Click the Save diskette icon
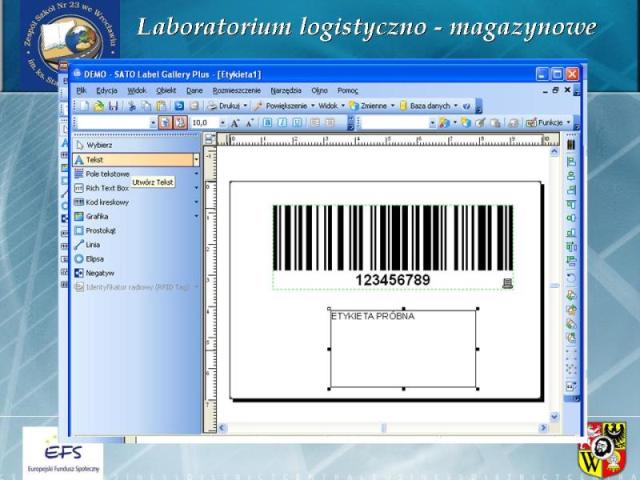 [113, 106]
